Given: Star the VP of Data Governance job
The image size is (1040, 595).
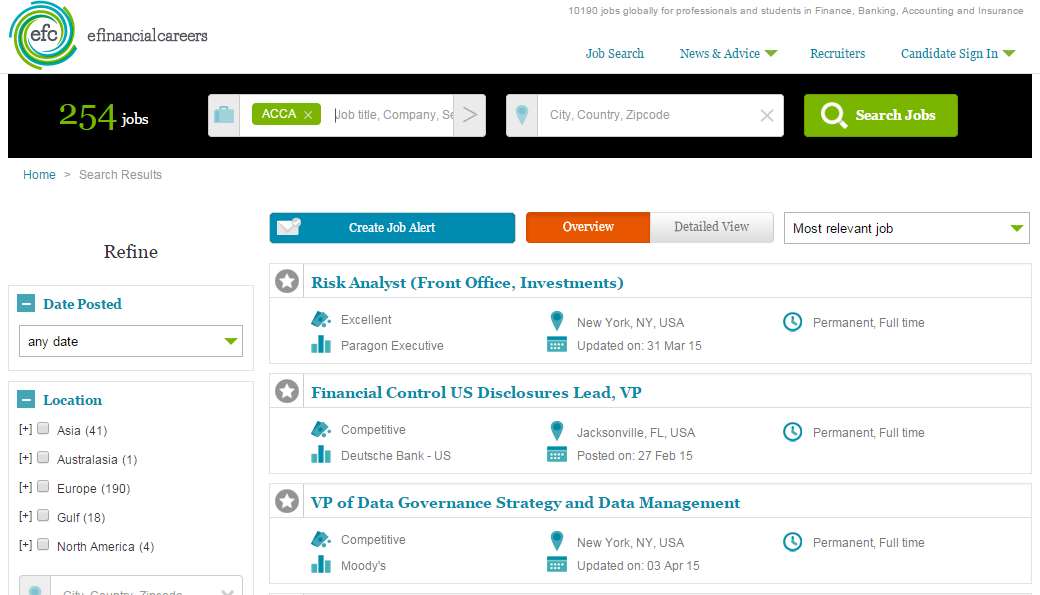Looking at the screenshot, I should pos(287,501).
